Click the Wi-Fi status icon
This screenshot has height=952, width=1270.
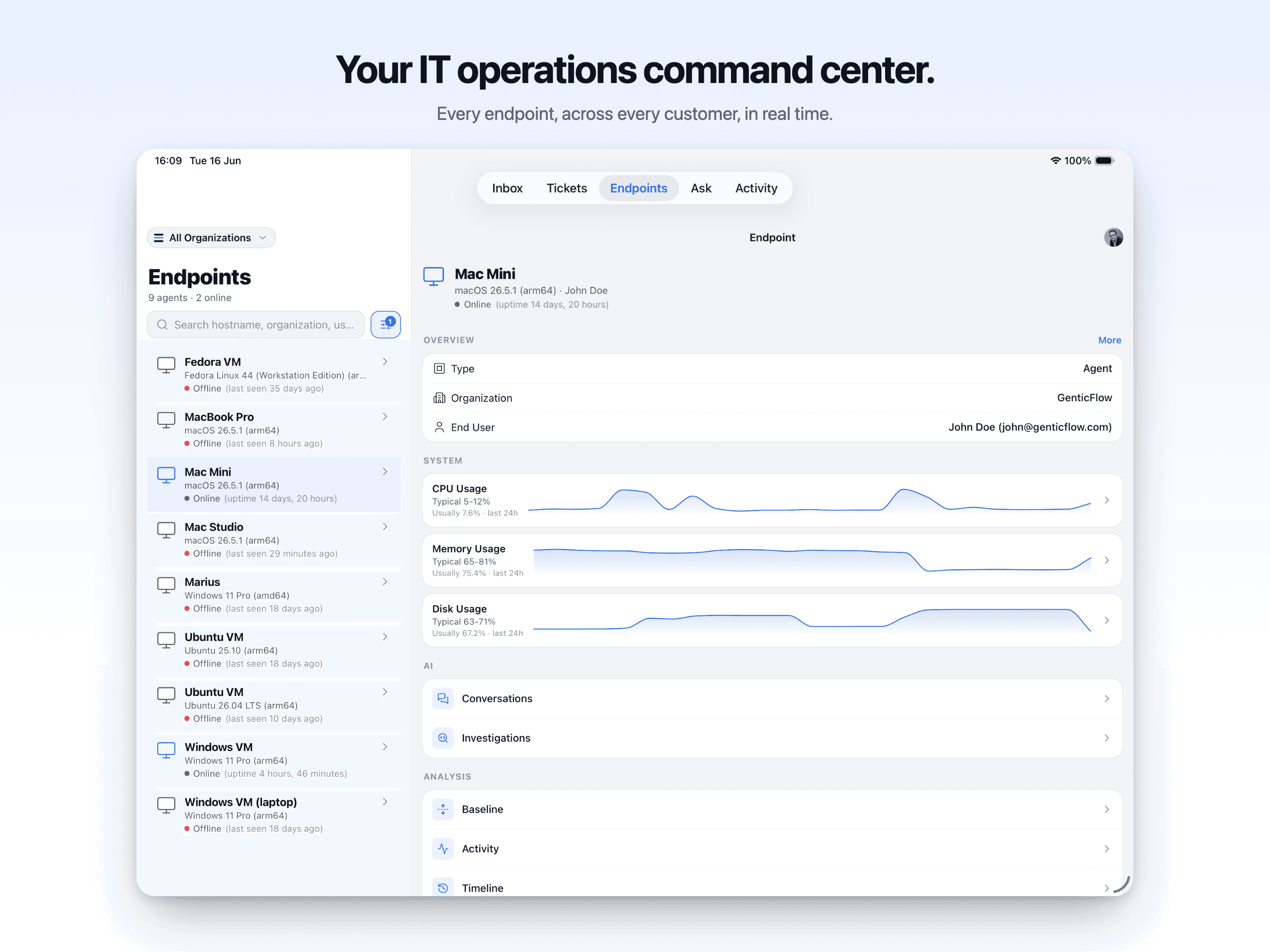click(1055, 161)
